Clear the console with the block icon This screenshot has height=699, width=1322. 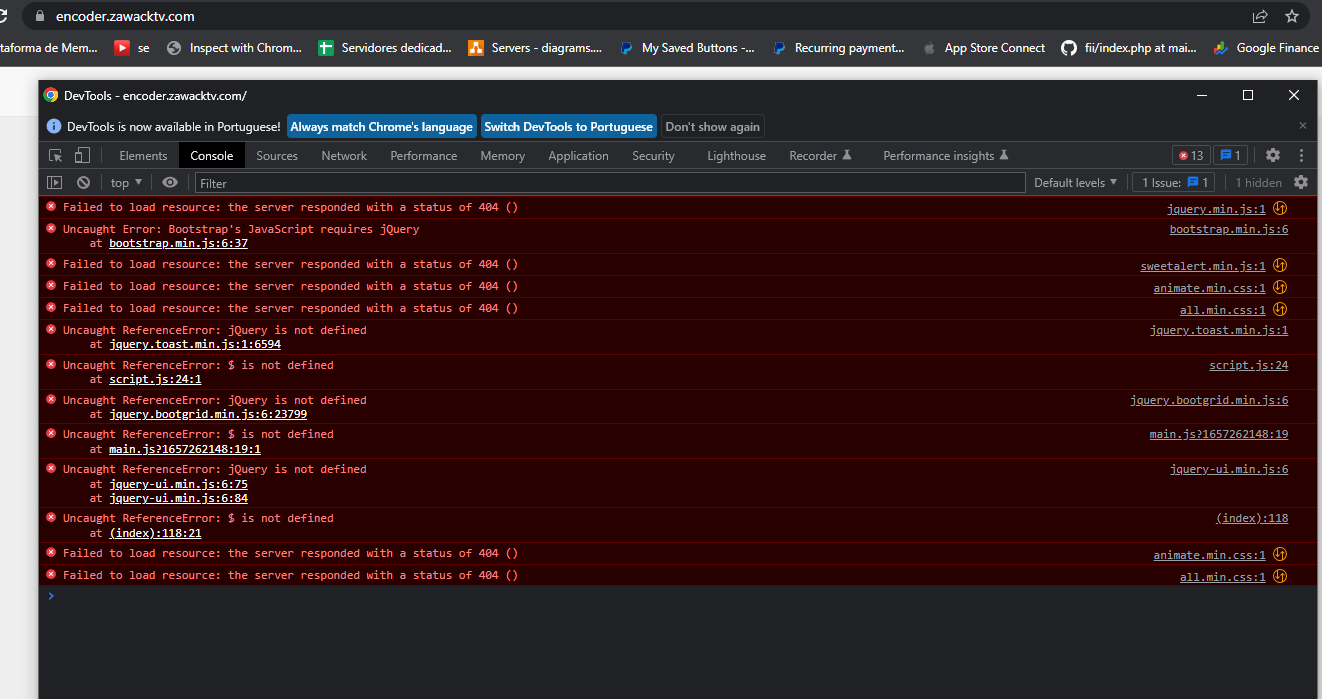(84, 182)
